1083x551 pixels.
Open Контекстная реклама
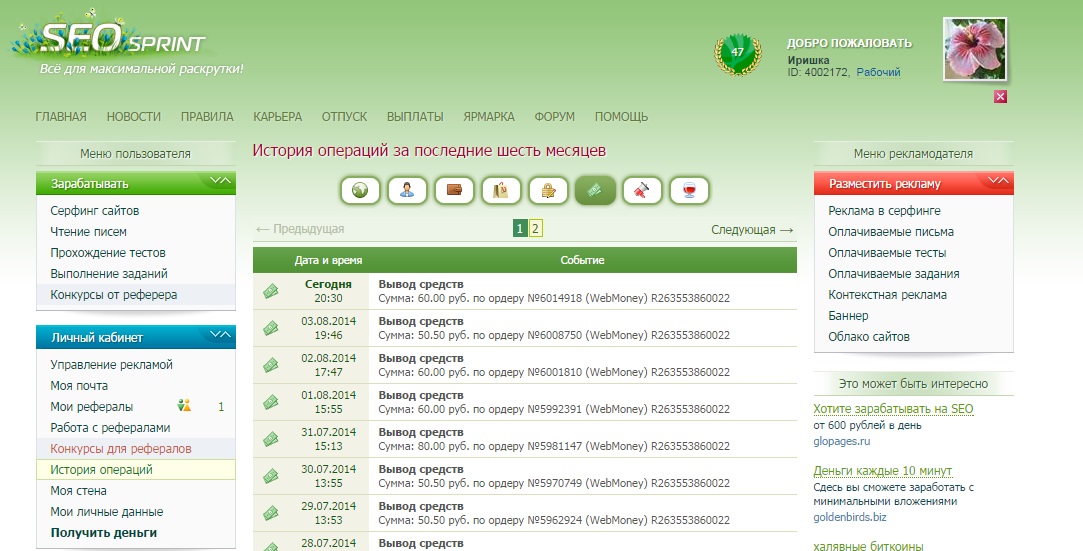tap(888, 295)
